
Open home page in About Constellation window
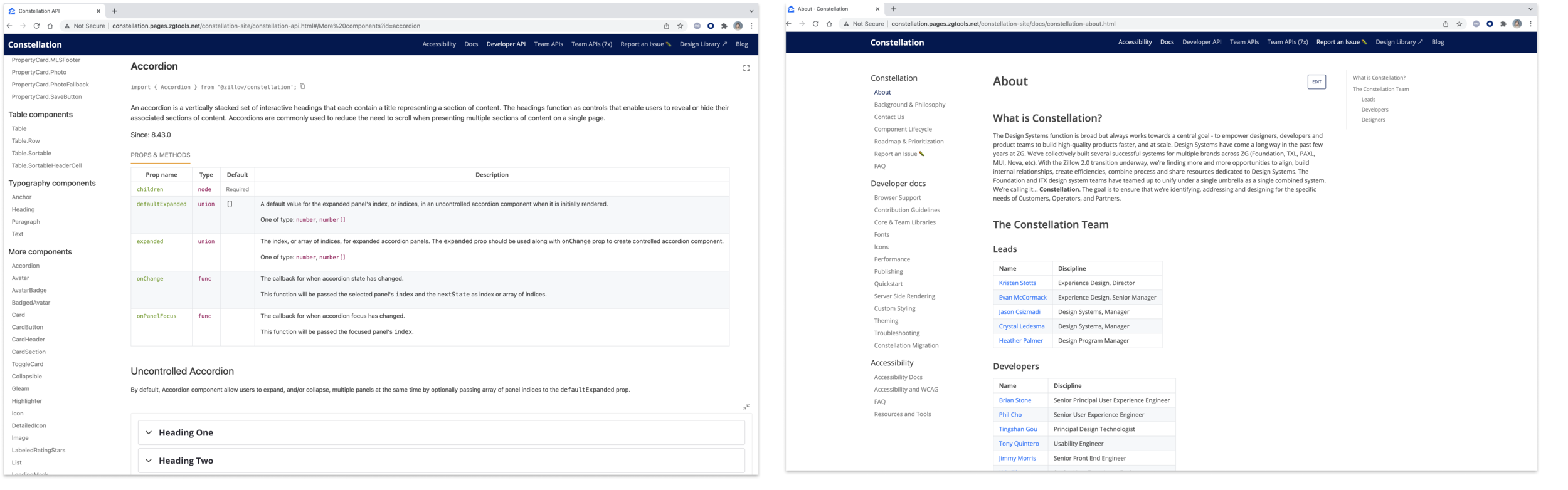[829, 24]
